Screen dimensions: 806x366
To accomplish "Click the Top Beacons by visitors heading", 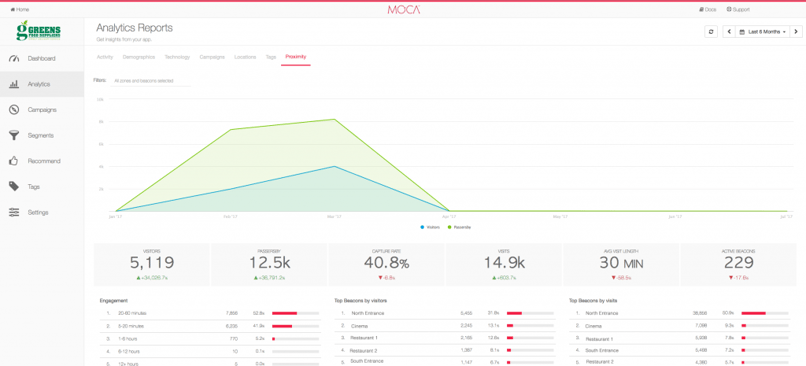I will (x=361, y=301).
